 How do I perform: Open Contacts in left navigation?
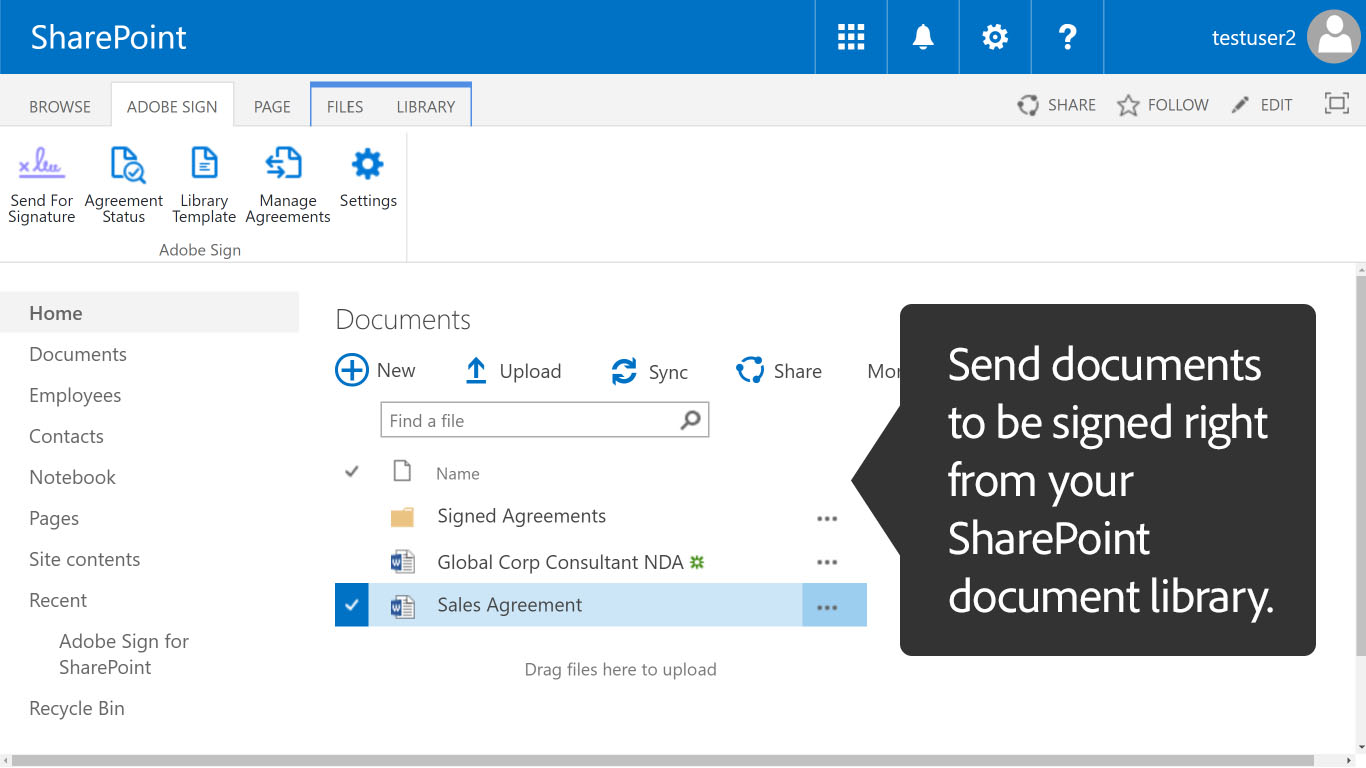coord(66,436)
